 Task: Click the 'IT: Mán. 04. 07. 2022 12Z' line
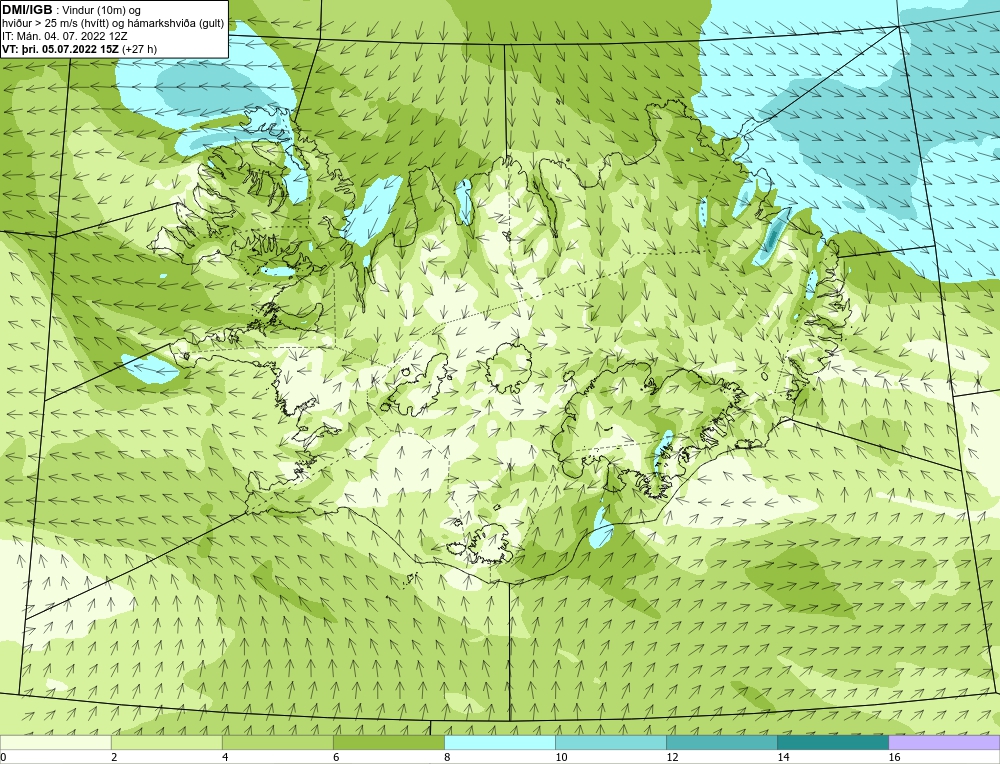tap(65, 36)
